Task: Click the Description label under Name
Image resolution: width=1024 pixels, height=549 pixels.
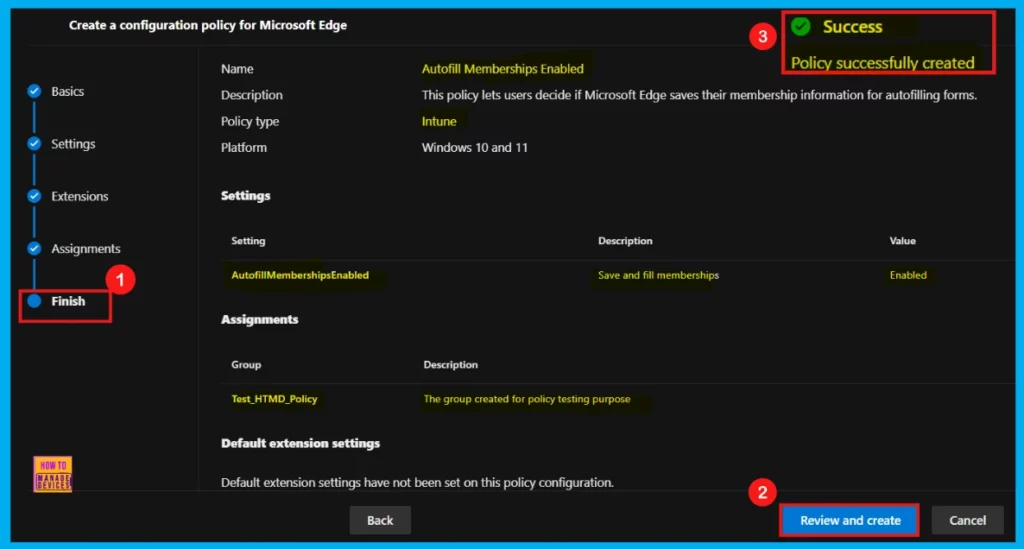Action: (x=251, y=95)
